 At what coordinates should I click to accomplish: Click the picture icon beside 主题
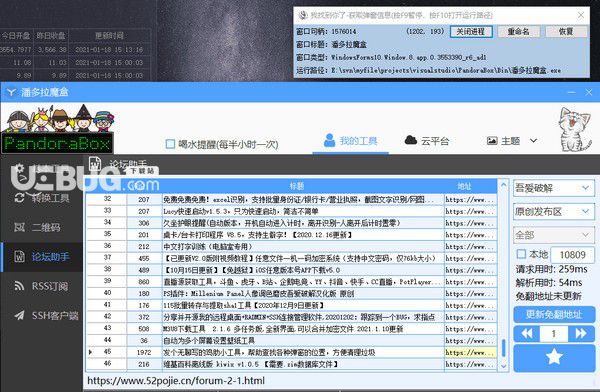click(x=492, y=141)
